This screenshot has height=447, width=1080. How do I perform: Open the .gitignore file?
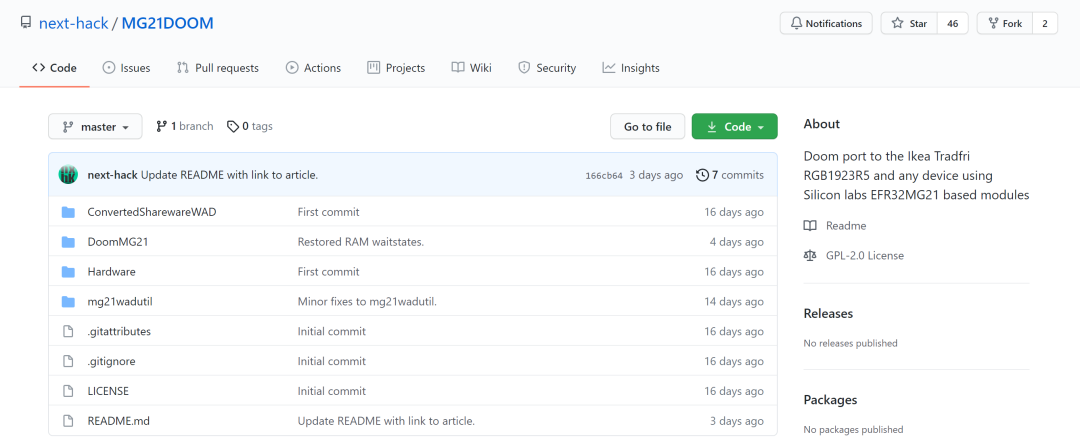click(x=112, y=361)
